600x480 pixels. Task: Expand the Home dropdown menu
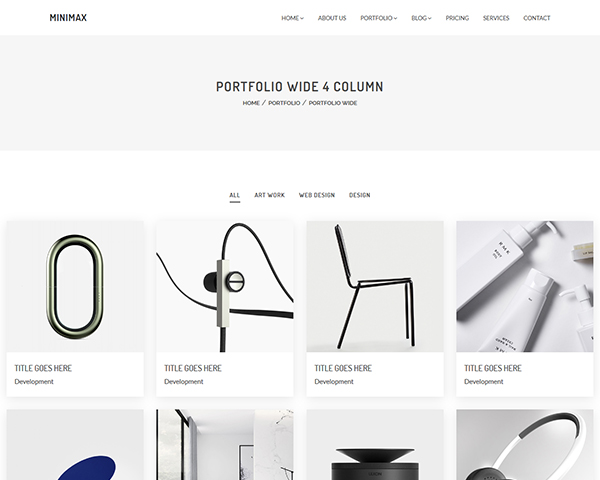coord(292,18)
